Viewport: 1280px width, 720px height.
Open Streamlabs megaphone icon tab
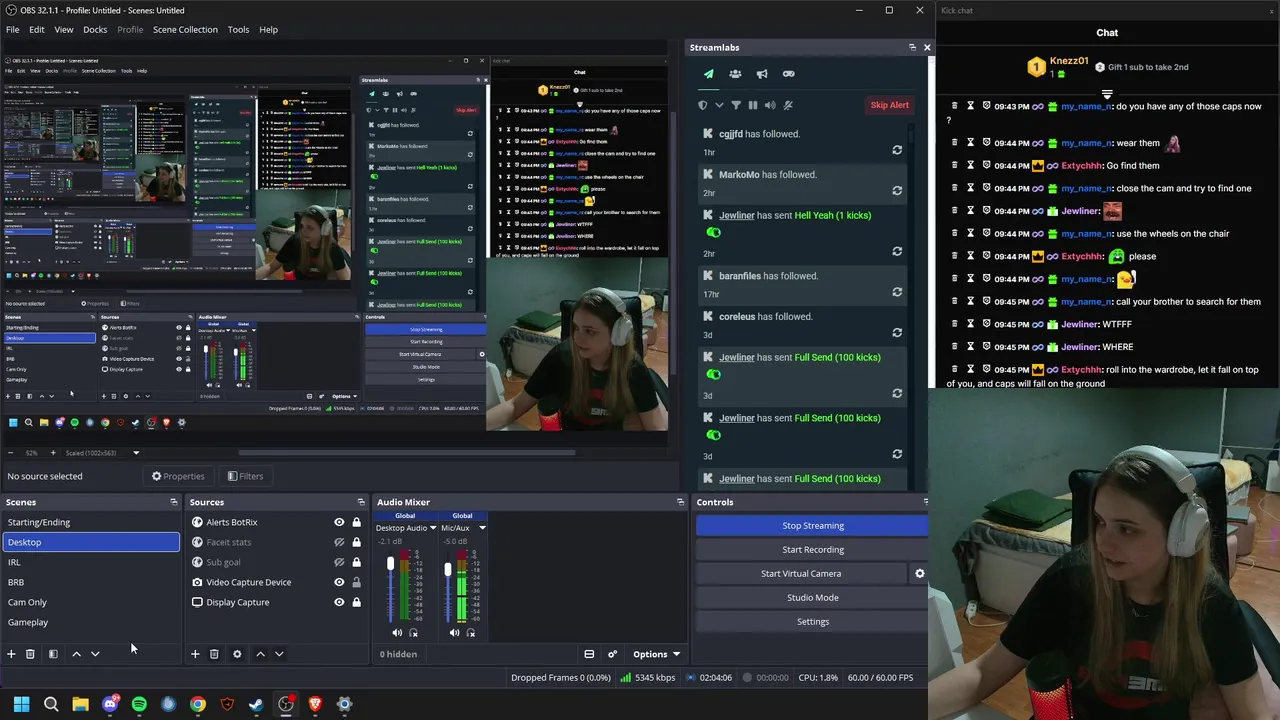(x=762, y=73)
